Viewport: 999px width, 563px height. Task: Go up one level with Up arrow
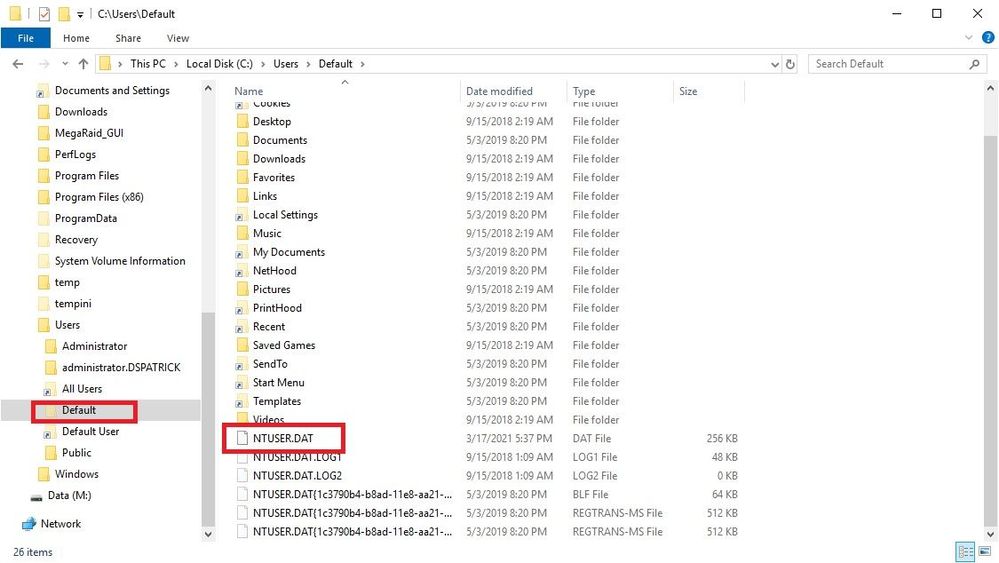pyautogui.click(x=83, y=64)
